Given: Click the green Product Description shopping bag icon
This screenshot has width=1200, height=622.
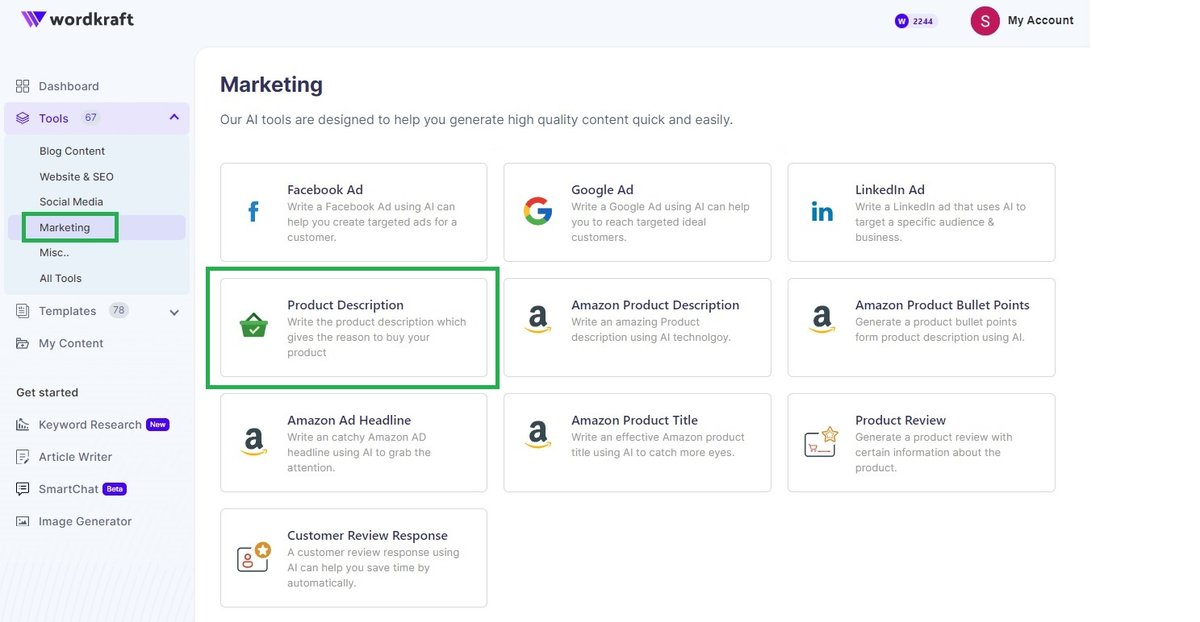Looking at the screenshot, I should [252, 326].
